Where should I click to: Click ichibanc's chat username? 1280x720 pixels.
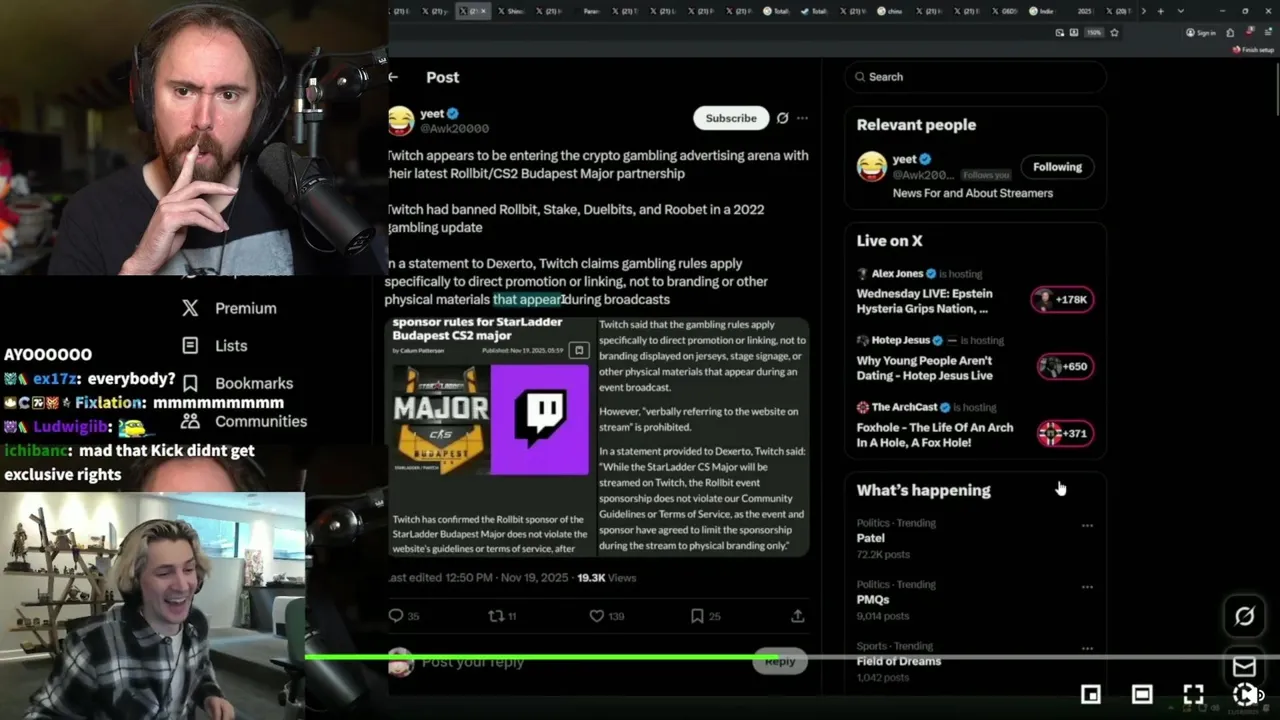(34, 451)
